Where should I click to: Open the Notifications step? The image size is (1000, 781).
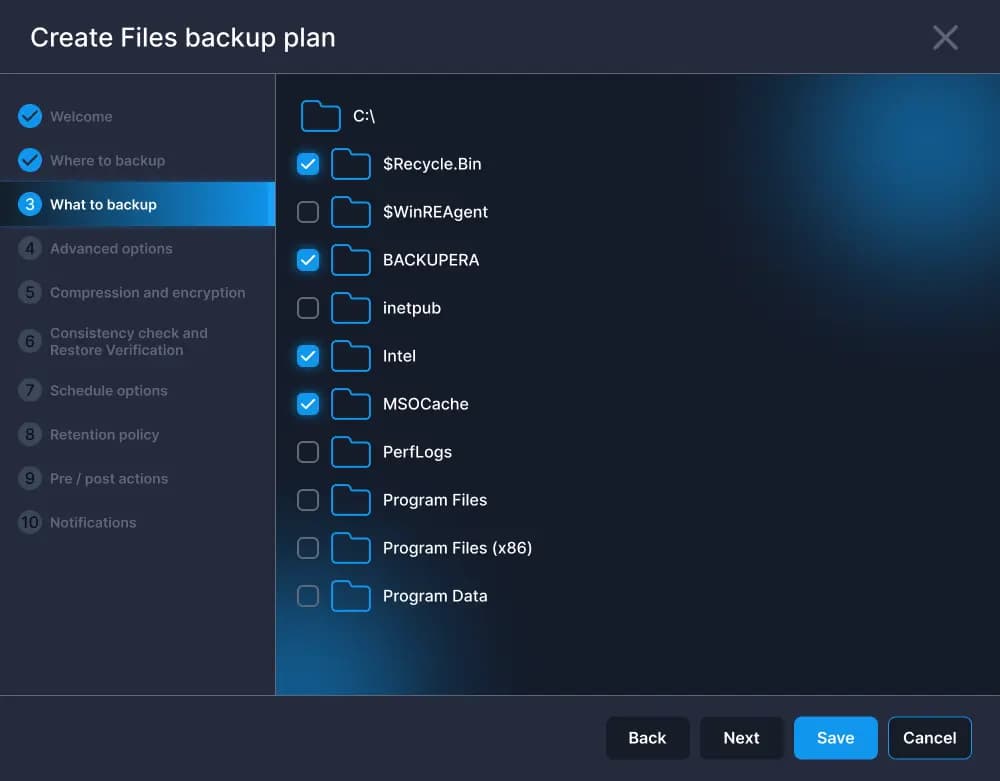tap(93, 522)
